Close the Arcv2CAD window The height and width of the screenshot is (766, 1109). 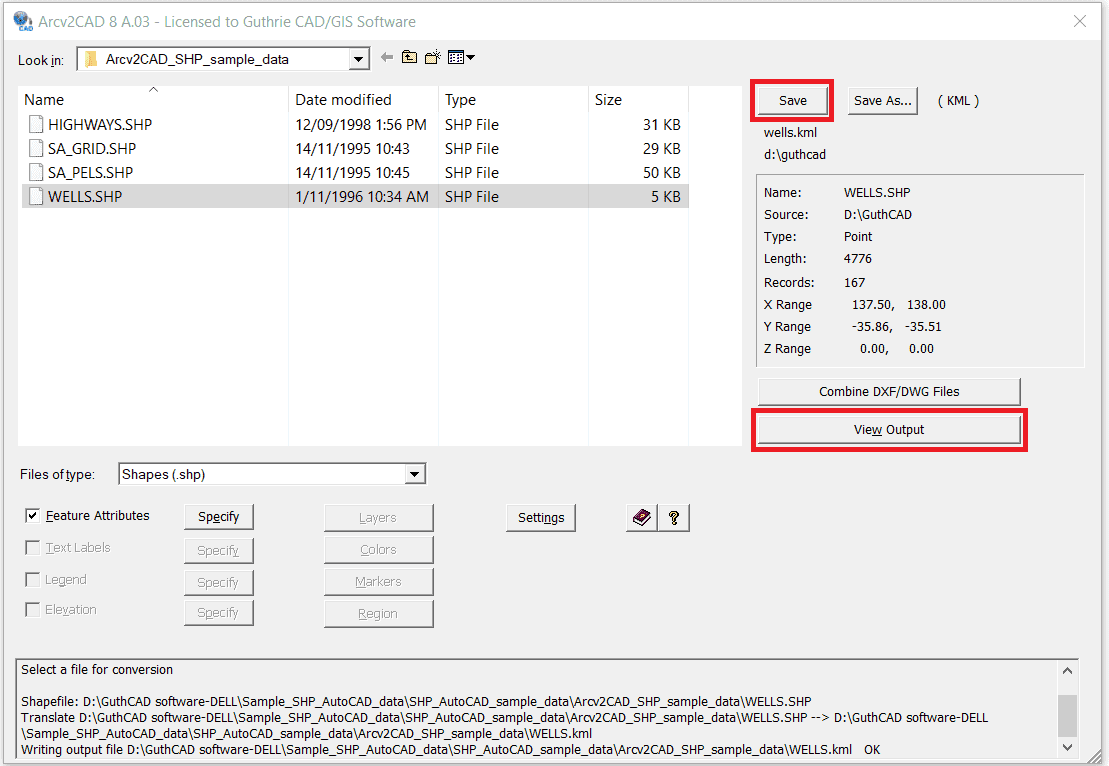click(x=1079, y=21)
